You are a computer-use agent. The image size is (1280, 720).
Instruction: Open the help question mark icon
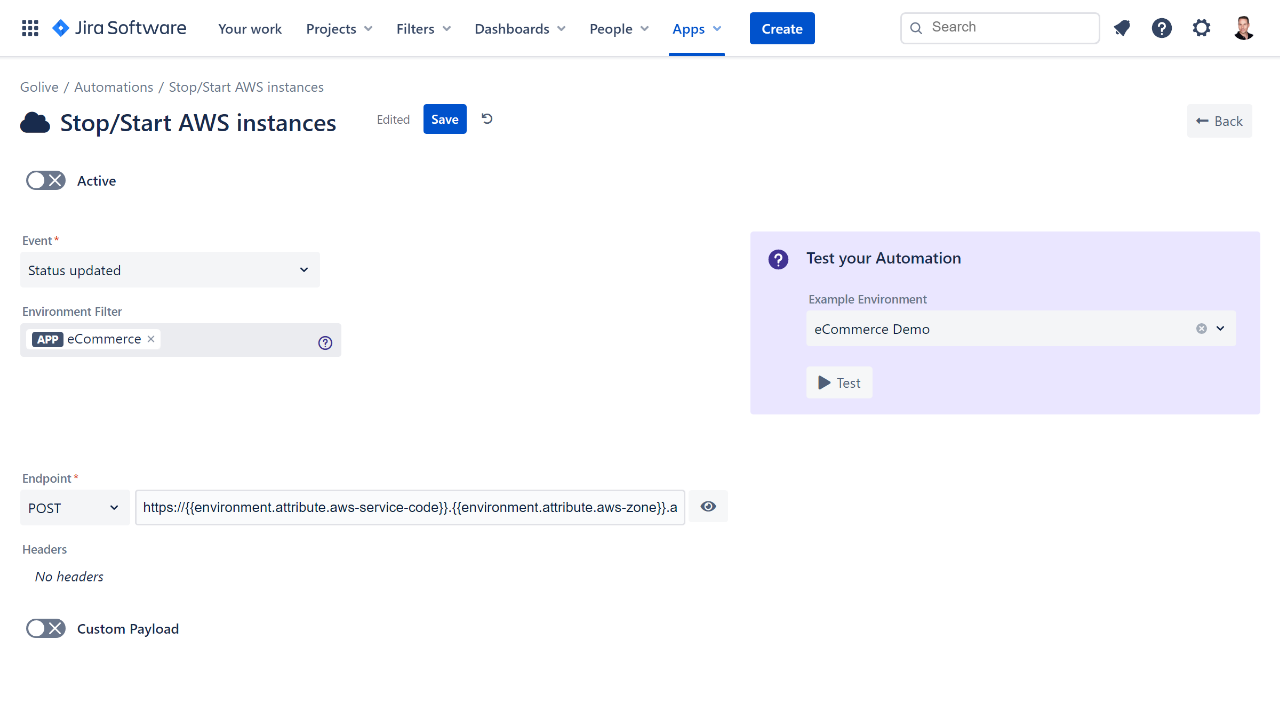[1161, 28]
